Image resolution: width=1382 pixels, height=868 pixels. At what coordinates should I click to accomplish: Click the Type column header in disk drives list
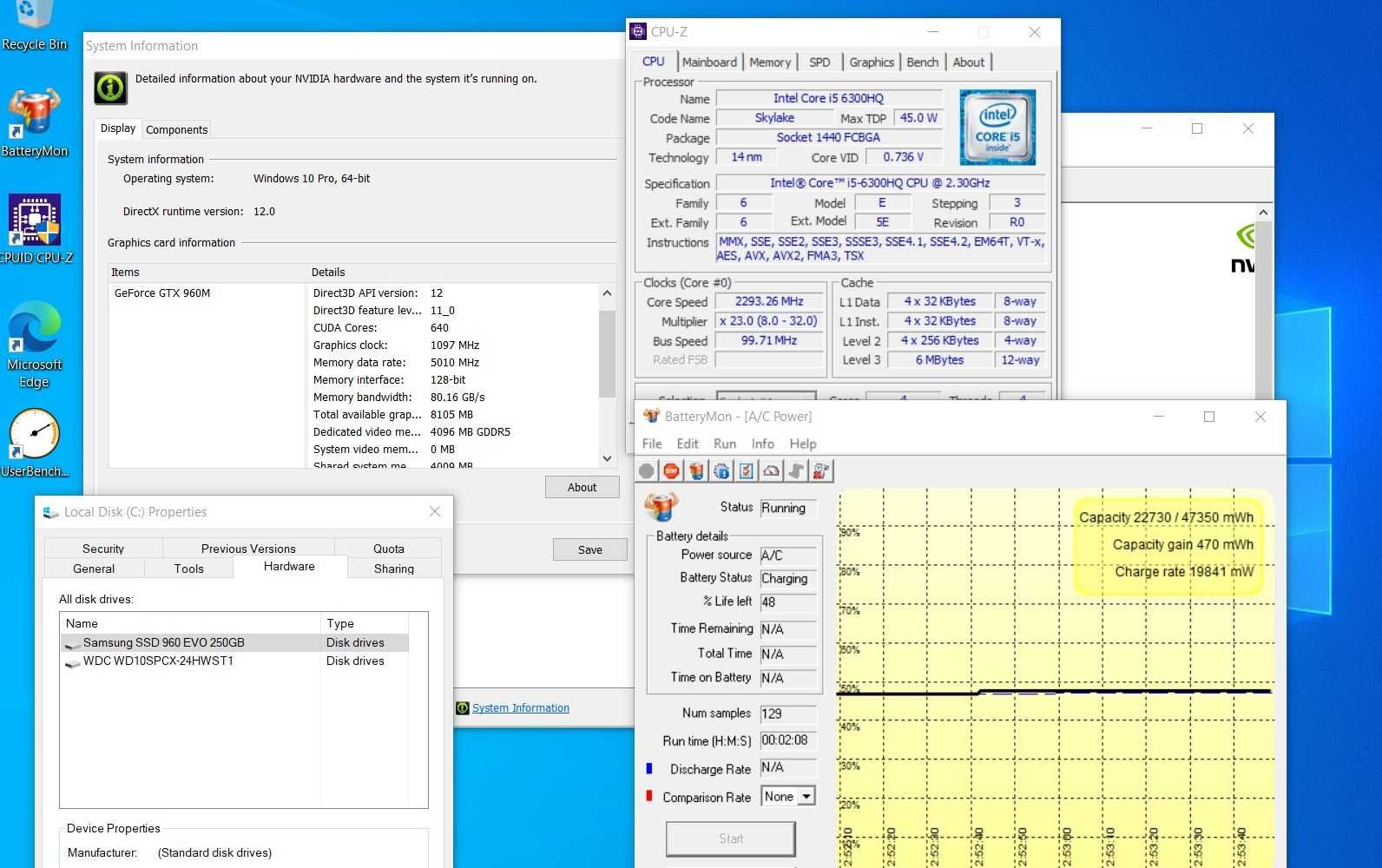(x=365, y=623)
